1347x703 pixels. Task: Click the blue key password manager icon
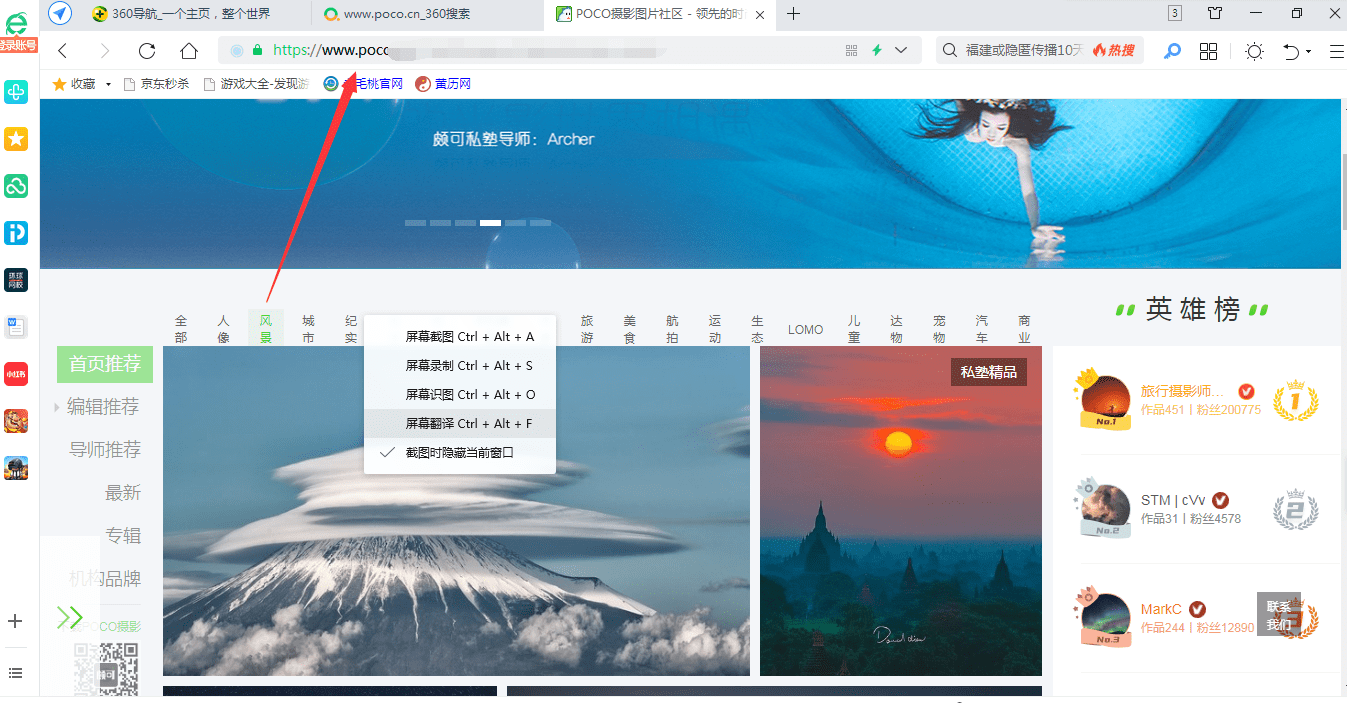pyautogui.click(x=1173, y=51)
